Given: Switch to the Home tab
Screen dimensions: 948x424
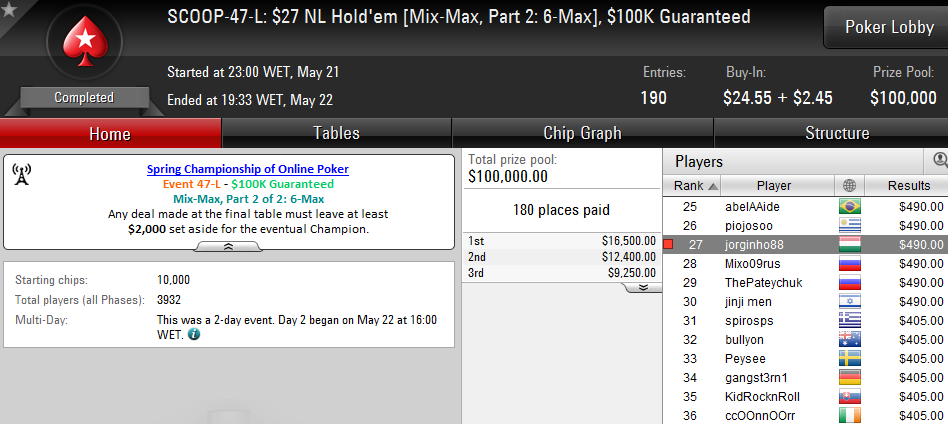Looking at the screenshot, I should [110, 133].
